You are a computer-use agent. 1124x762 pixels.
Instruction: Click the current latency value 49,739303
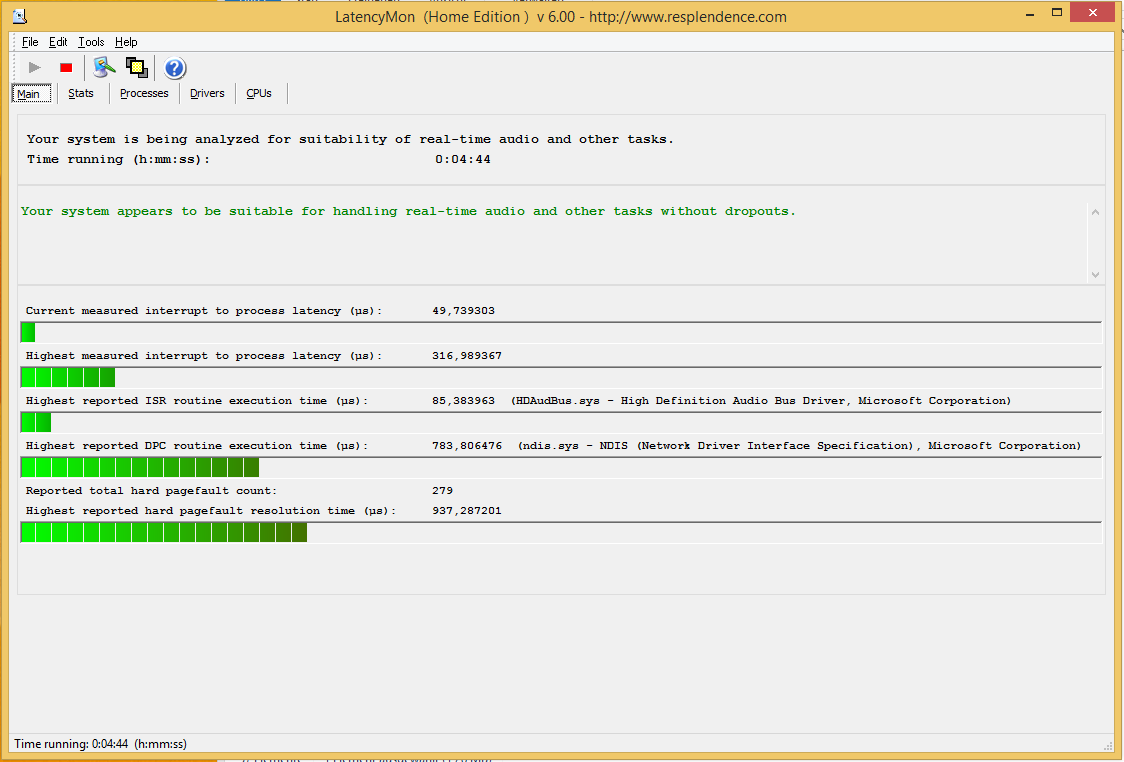(463, 310)
